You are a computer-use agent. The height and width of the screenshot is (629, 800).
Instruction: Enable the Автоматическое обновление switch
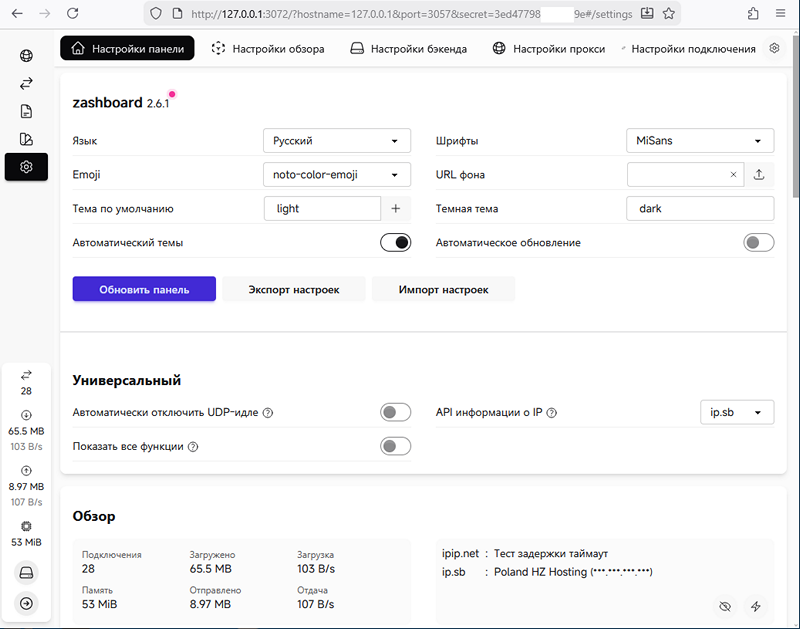click(x=759, y=243)
